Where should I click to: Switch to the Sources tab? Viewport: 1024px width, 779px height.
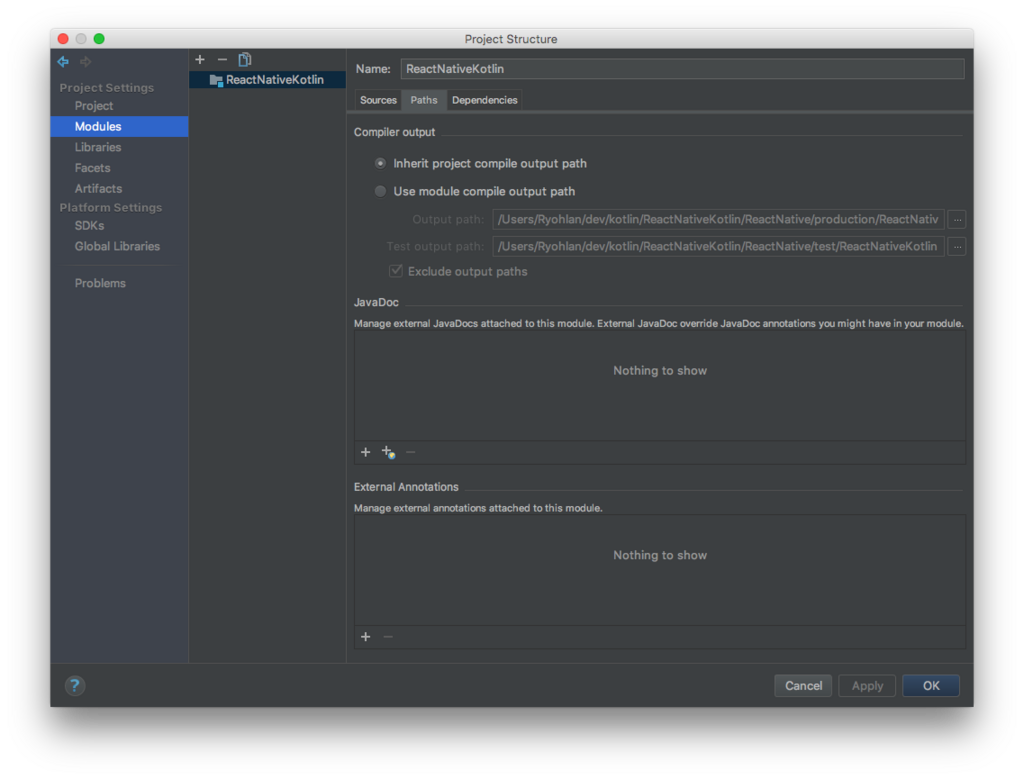pyautogui.click(x=378, y=100)
